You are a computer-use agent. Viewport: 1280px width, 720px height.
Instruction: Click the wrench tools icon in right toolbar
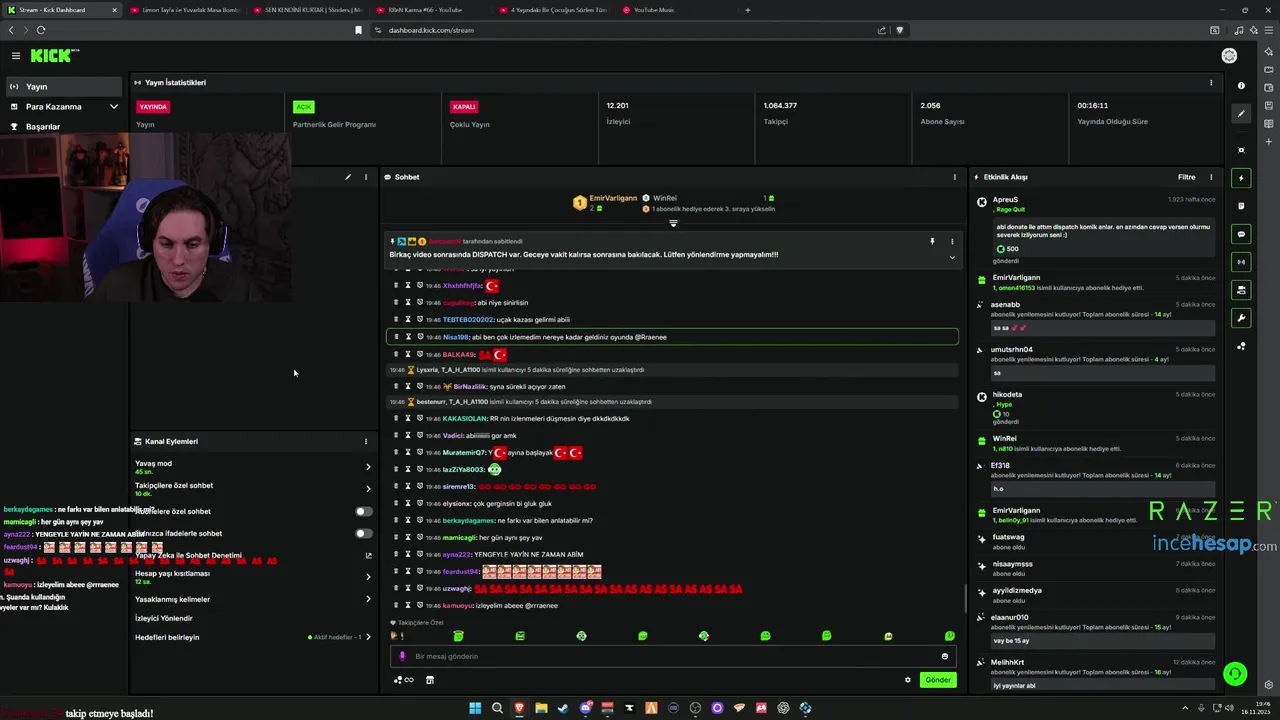1241,318
